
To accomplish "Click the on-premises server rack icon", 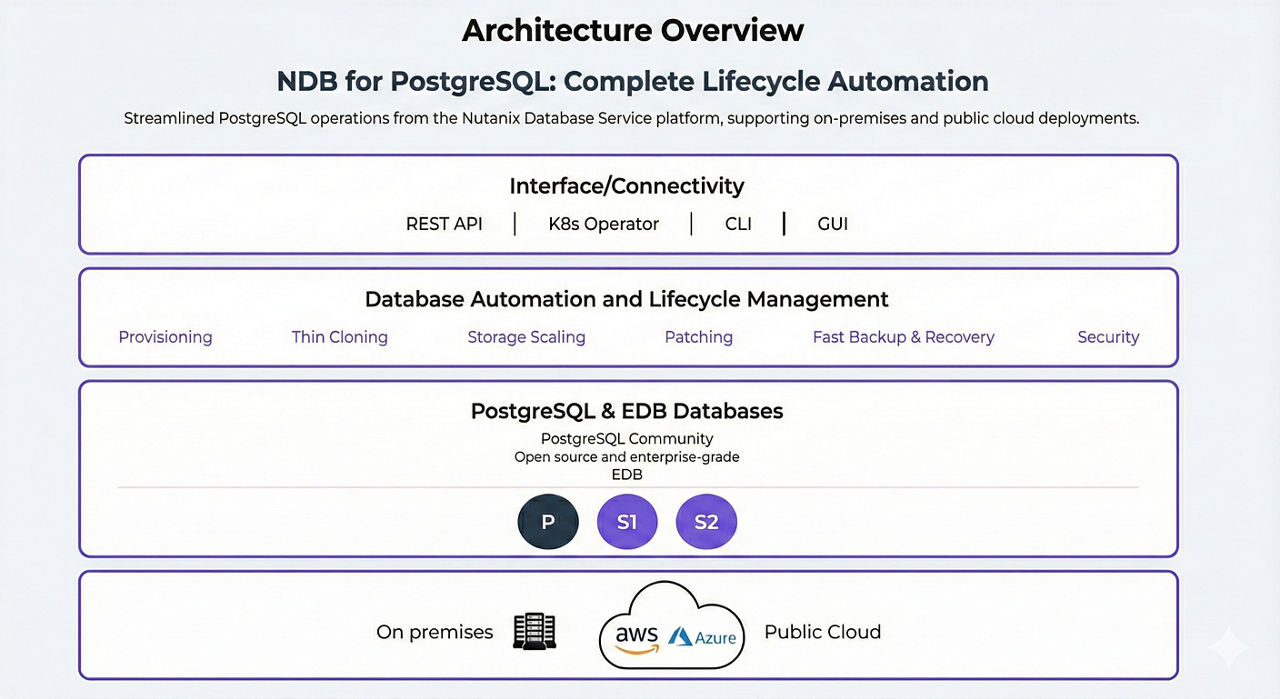I will tap(534, 632).
